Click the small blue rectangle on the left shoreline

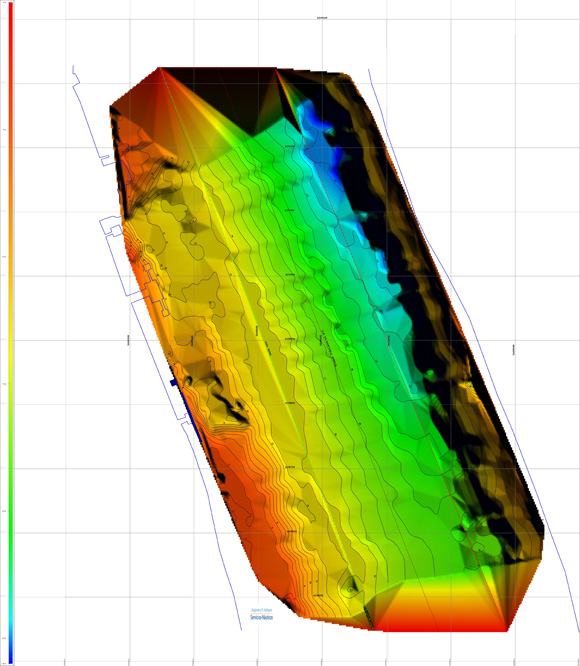click(x=173, y=382)
